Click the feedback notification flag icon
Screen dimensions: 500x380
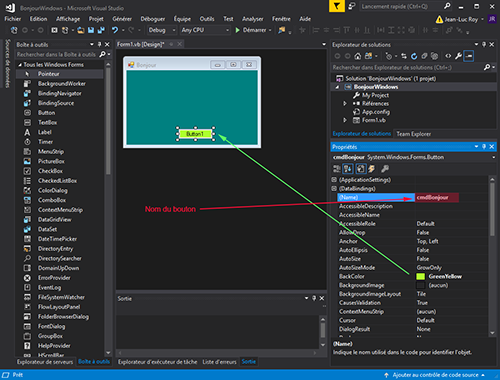(337, 6)
